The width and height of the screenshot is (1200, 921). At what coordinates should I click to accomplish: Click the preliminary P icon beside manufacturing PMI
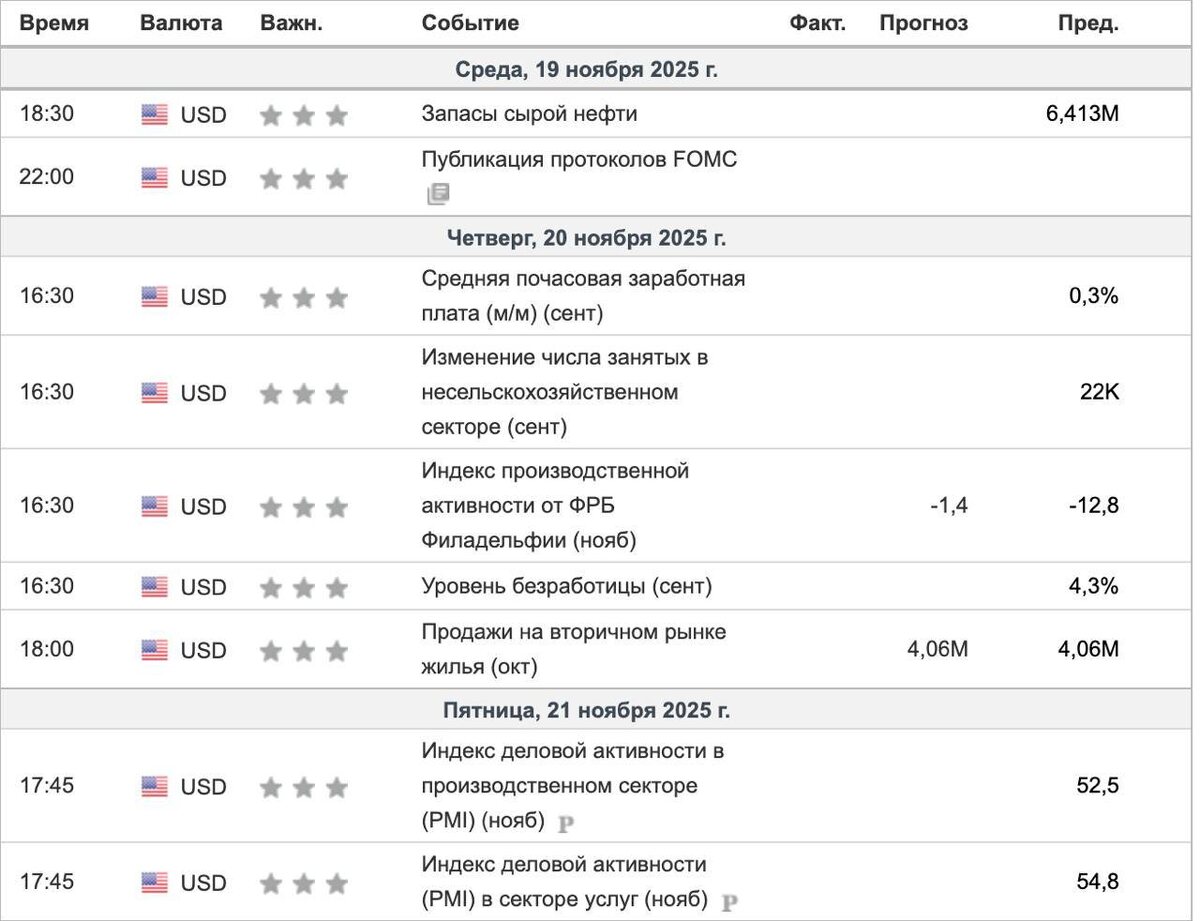click(x=566, y=824)
